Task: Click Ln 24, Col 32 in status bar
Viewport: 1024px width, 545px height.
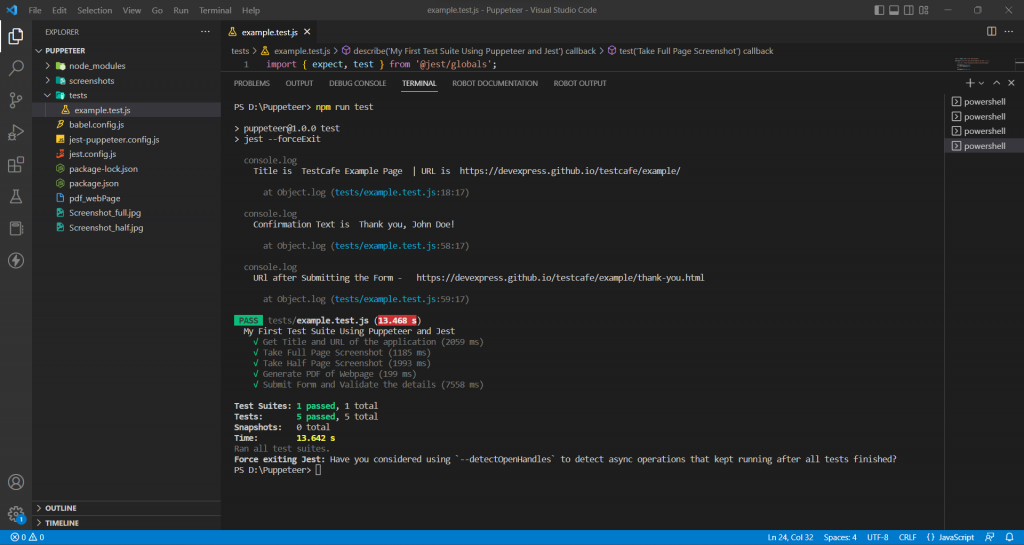Action: (x=790, y=537)
